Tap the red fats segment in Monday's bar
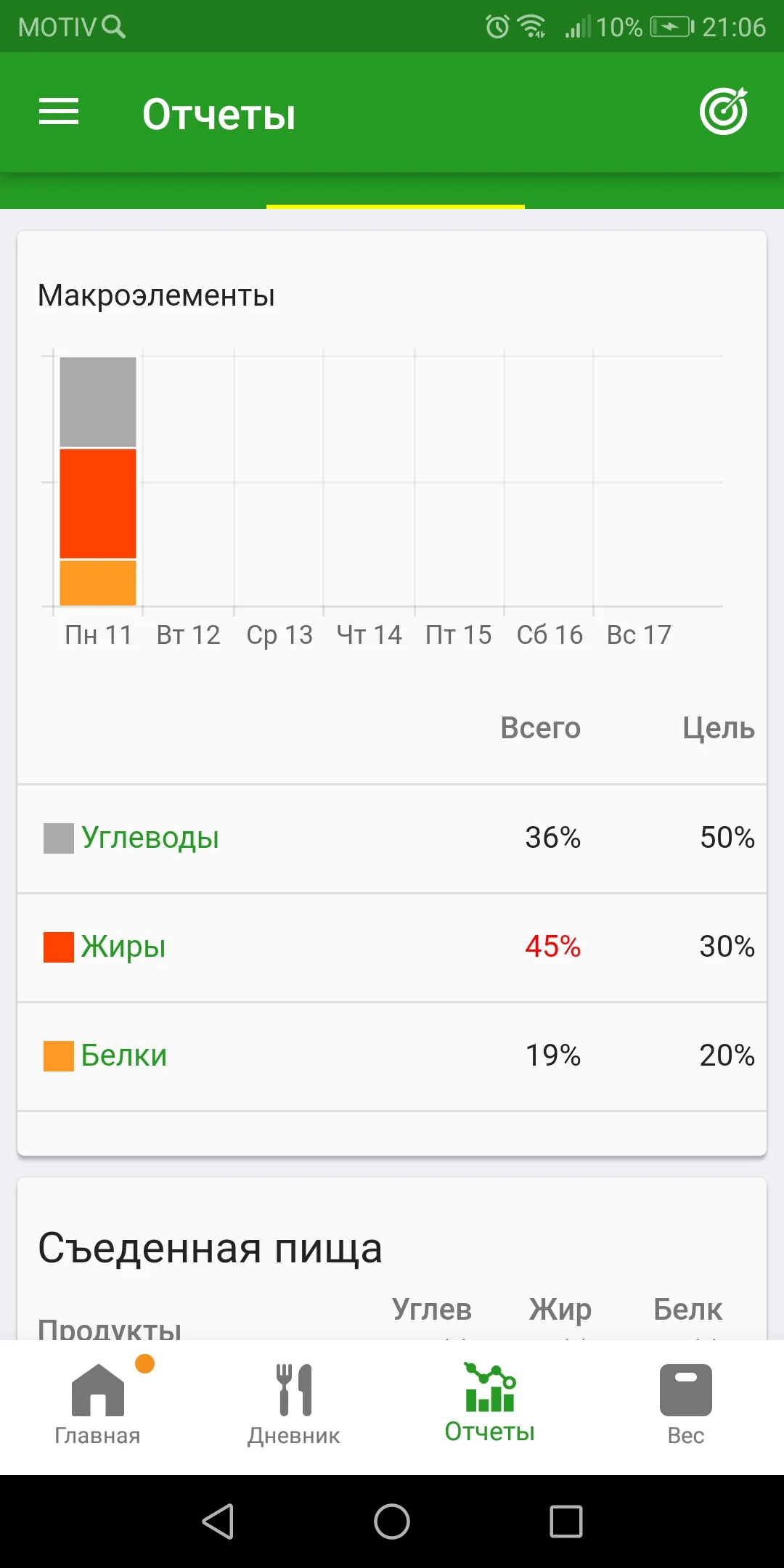Image resolution: width=784 pixels, height=1568 pixels. pos(98,504)
